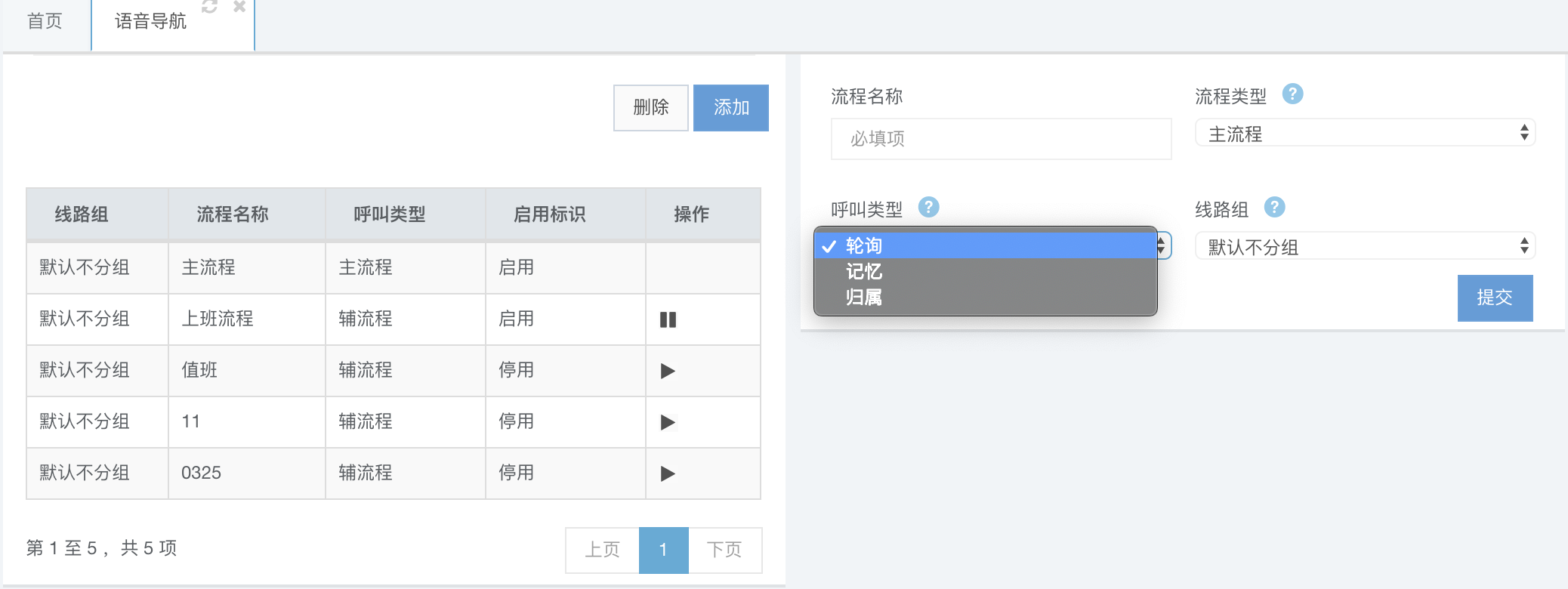The width and height of the screenshot is (1568, 589).
Task: Submit the form with 提交 button
Action: tap(1494, 298)
